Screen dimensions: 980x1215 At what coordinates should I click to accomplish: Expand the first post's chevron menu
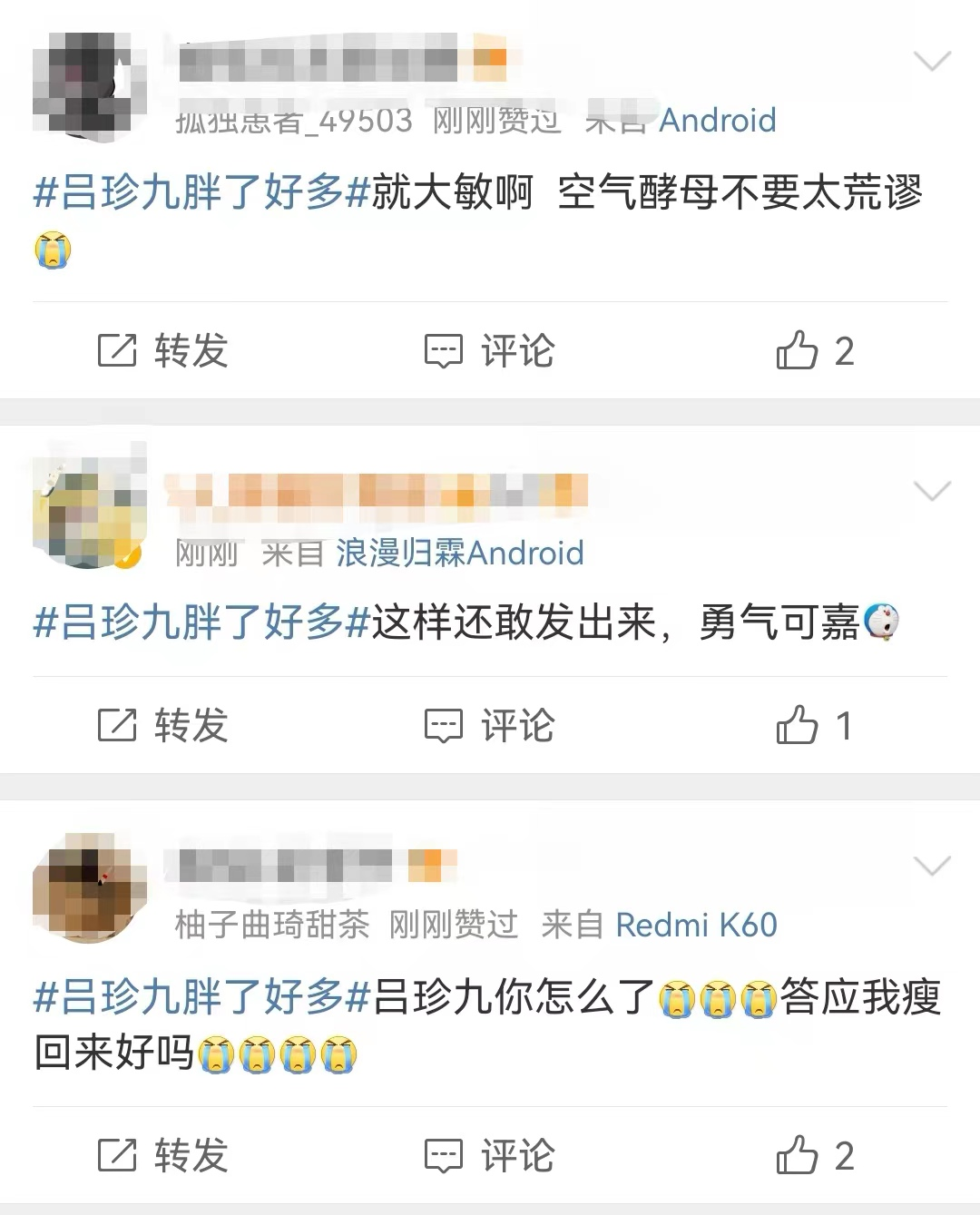tap(932, 62)
